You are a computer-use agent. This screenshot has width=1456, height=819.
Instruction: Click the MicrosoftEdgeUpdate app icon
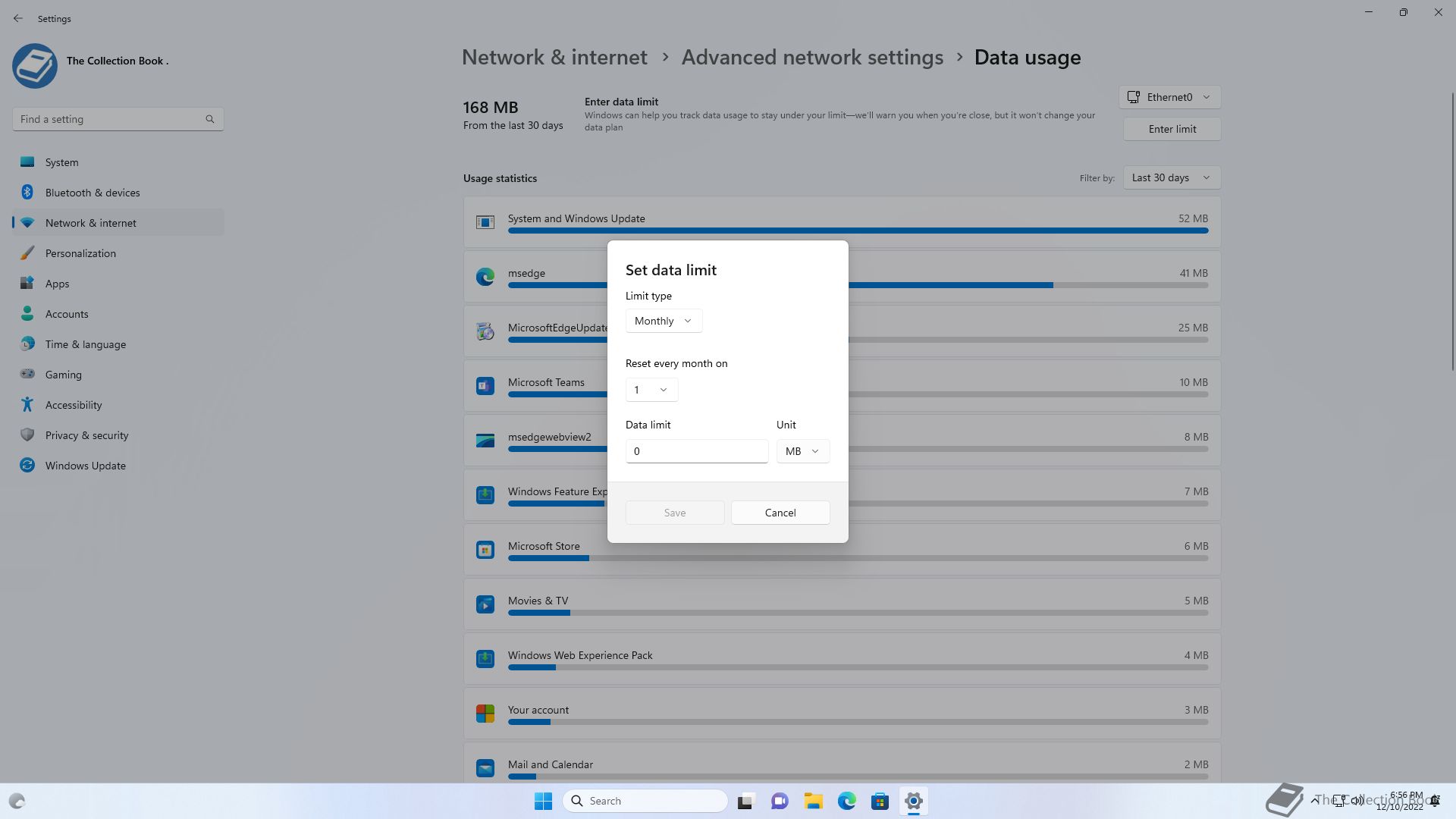tap(485, 331)
